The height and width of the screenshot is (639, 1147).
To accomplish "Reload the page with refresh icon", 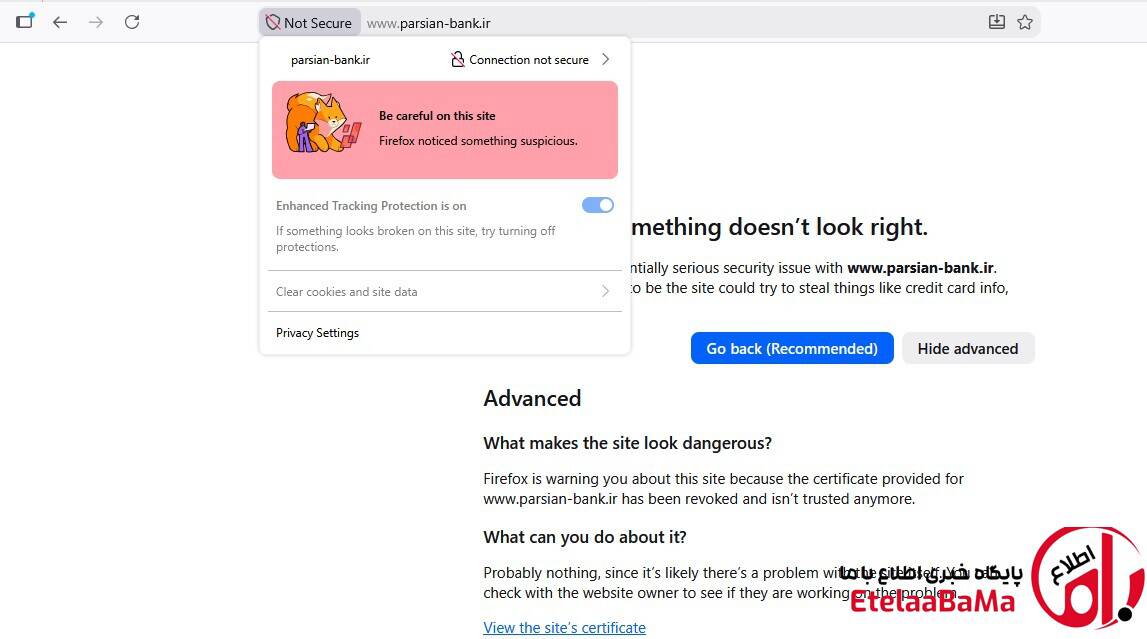I will click(132, 22).
